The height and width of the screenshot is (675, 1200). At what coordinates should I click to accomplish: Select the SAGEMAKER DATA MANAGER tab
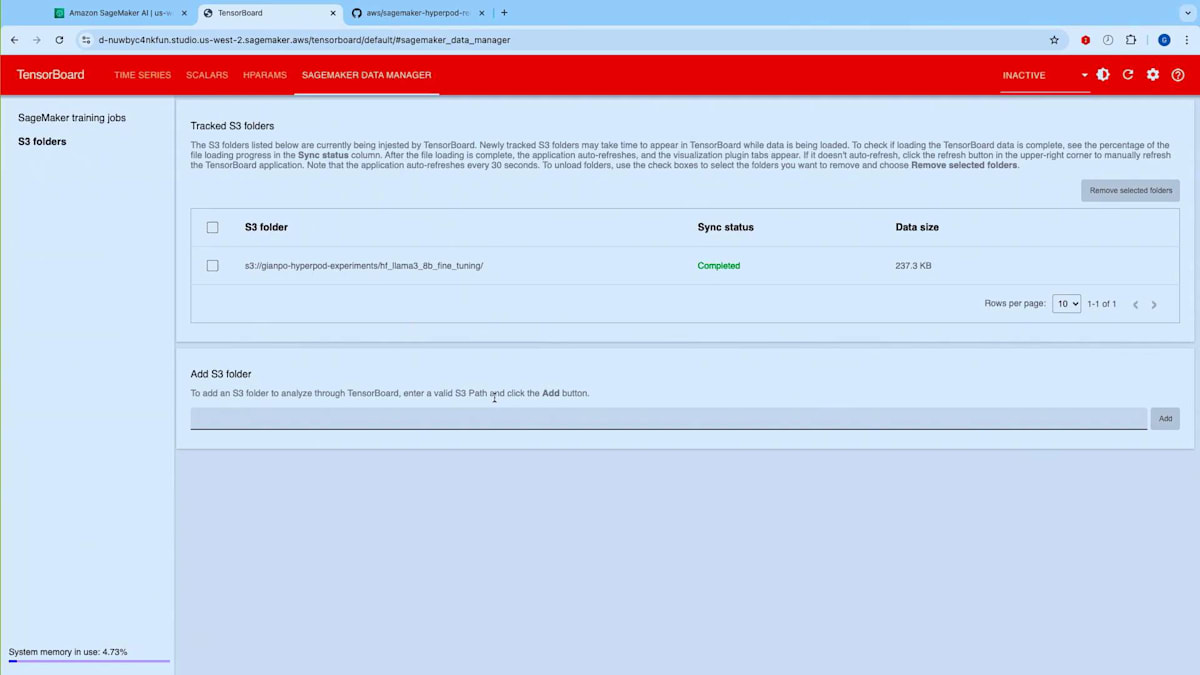tap(367, 75)
